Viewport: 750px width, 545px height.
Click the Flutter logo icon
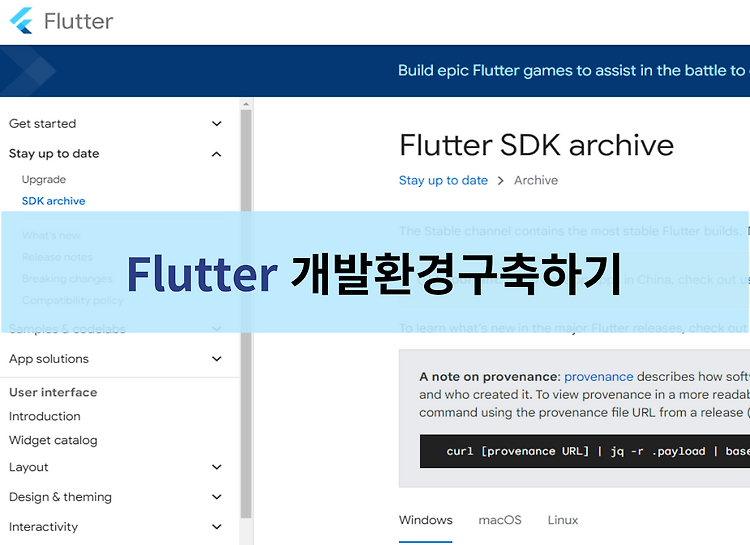pos(21,21)
